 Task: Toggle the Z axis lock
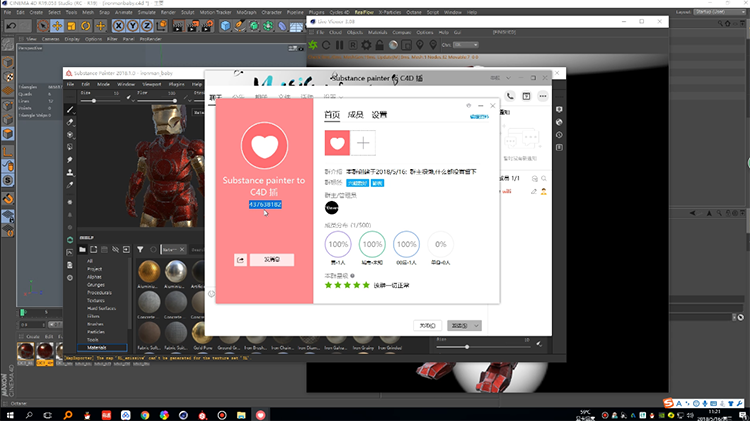point(146,24)
